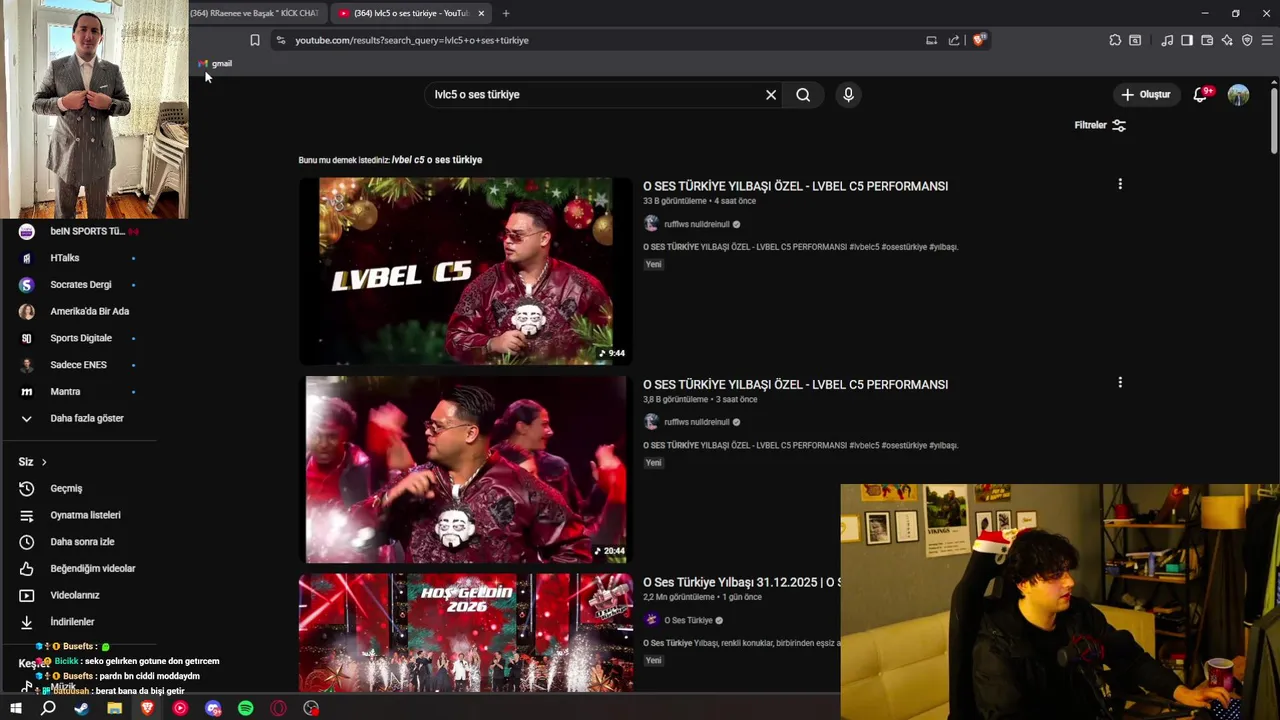Play the Hoş Geldin 2026 video thumbnail
1280x720 pixels.
coord(466,632)
